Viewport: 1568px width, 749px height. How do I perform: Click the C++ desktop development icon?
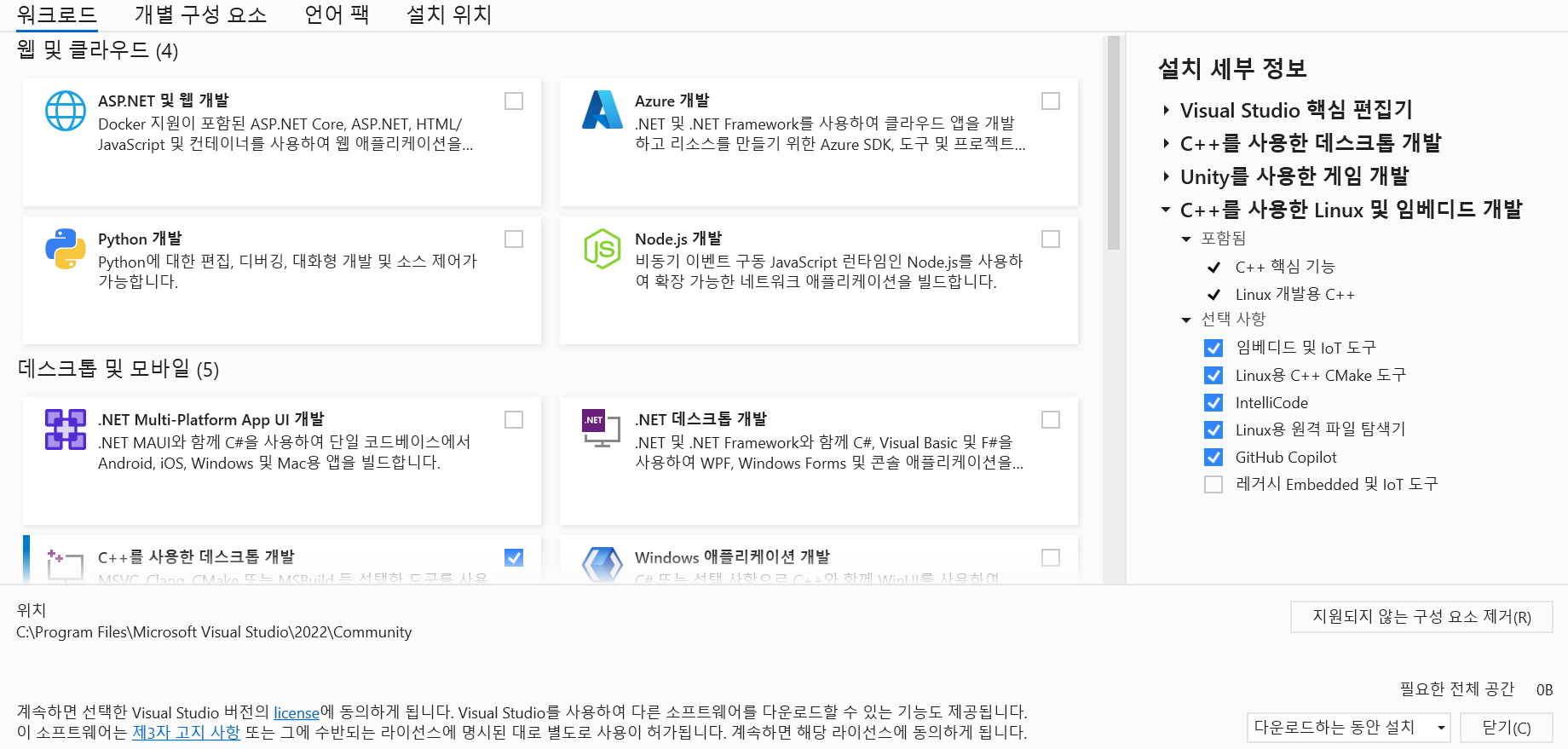pos(66,565)
